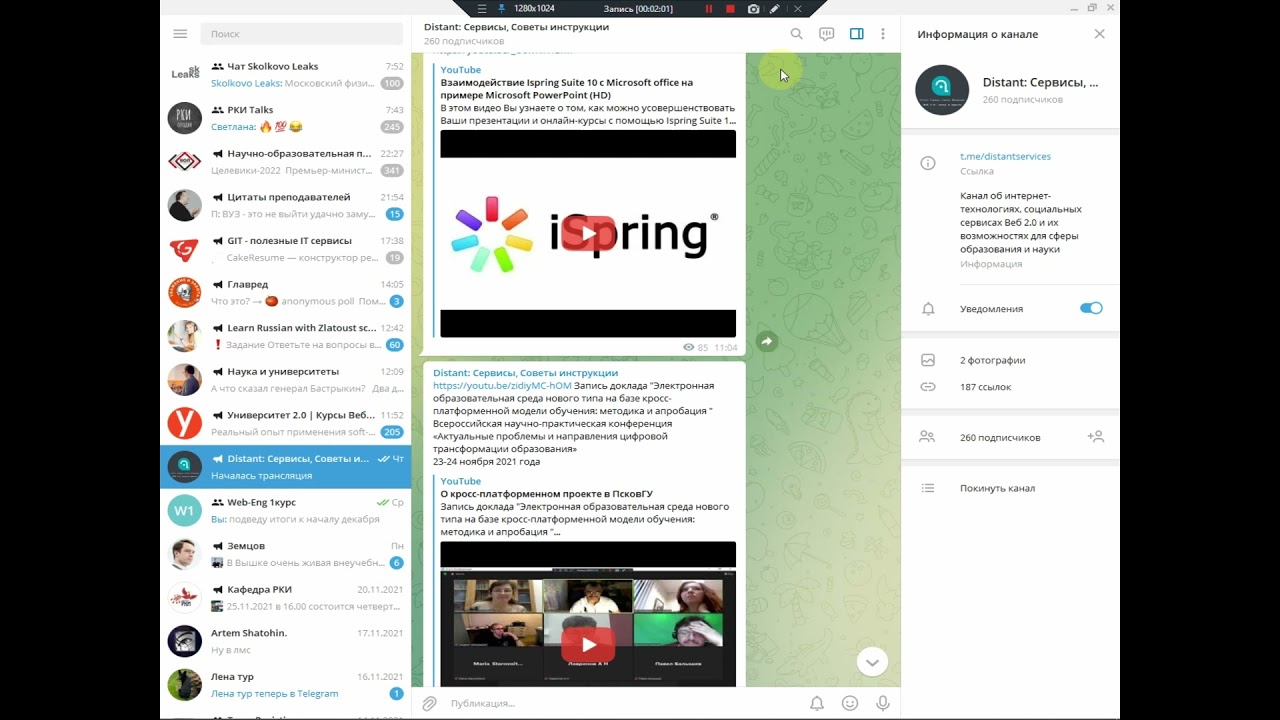Open the 2 photos shared media
The width and height of the screenshot is (1280, 720).
click(1010, 360)
